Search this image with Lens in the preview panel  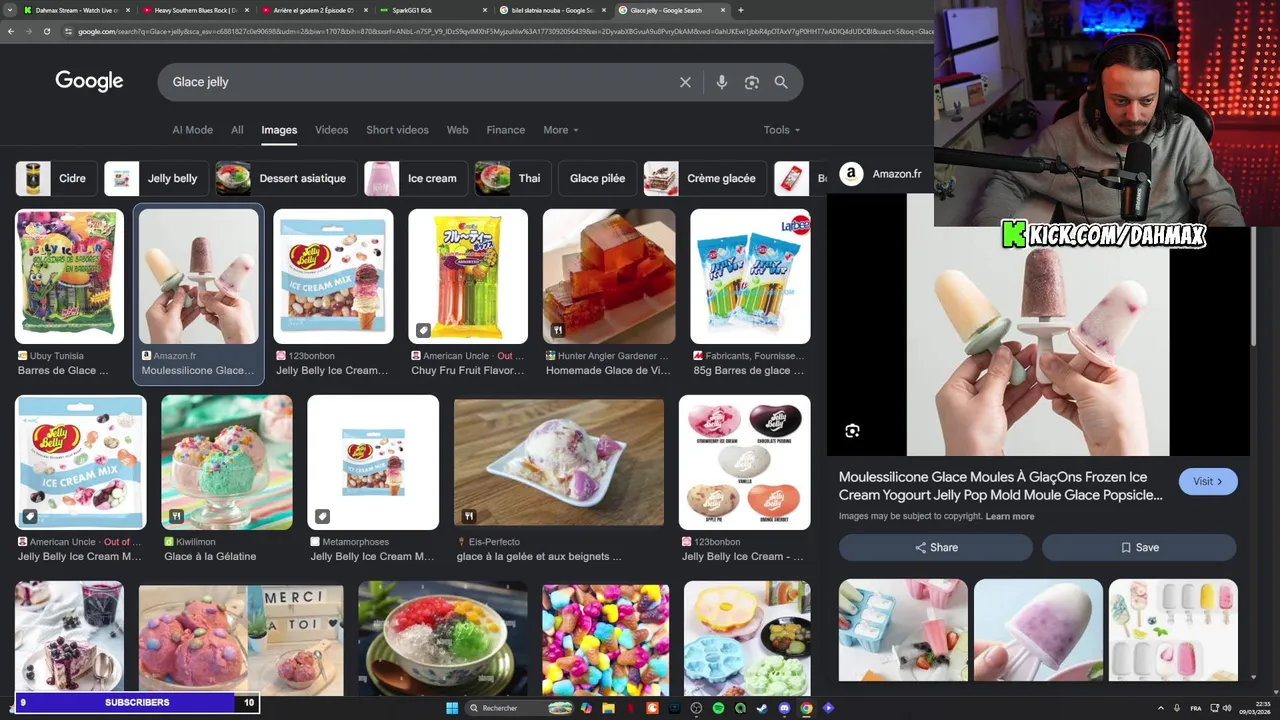(x=852, y=431)
